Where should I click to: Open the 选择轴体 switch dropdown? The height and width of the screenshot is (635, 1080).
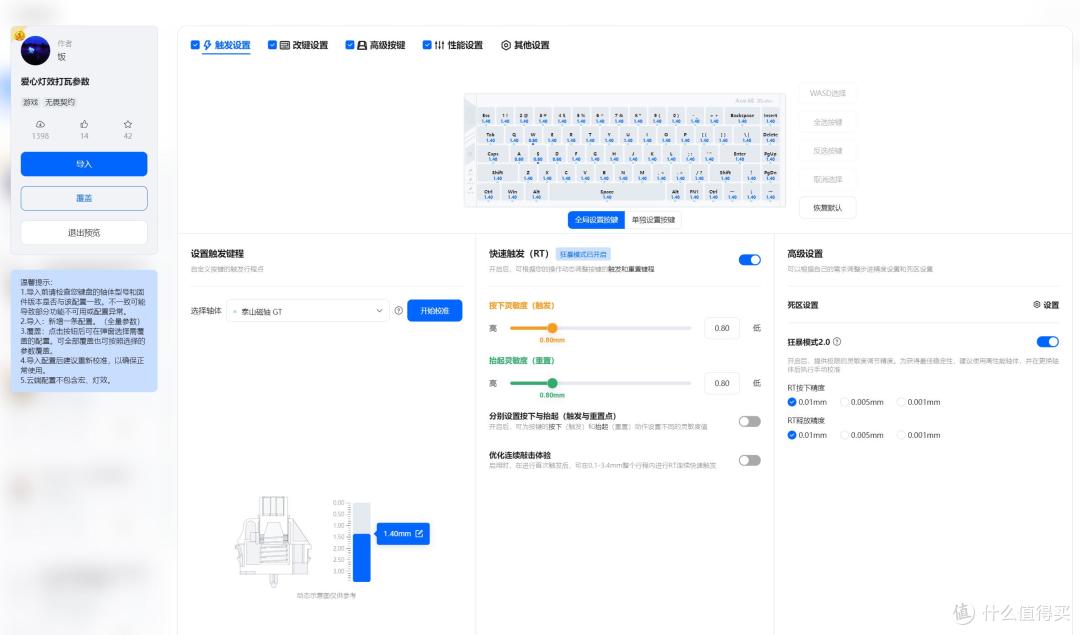tap(307, 311)
